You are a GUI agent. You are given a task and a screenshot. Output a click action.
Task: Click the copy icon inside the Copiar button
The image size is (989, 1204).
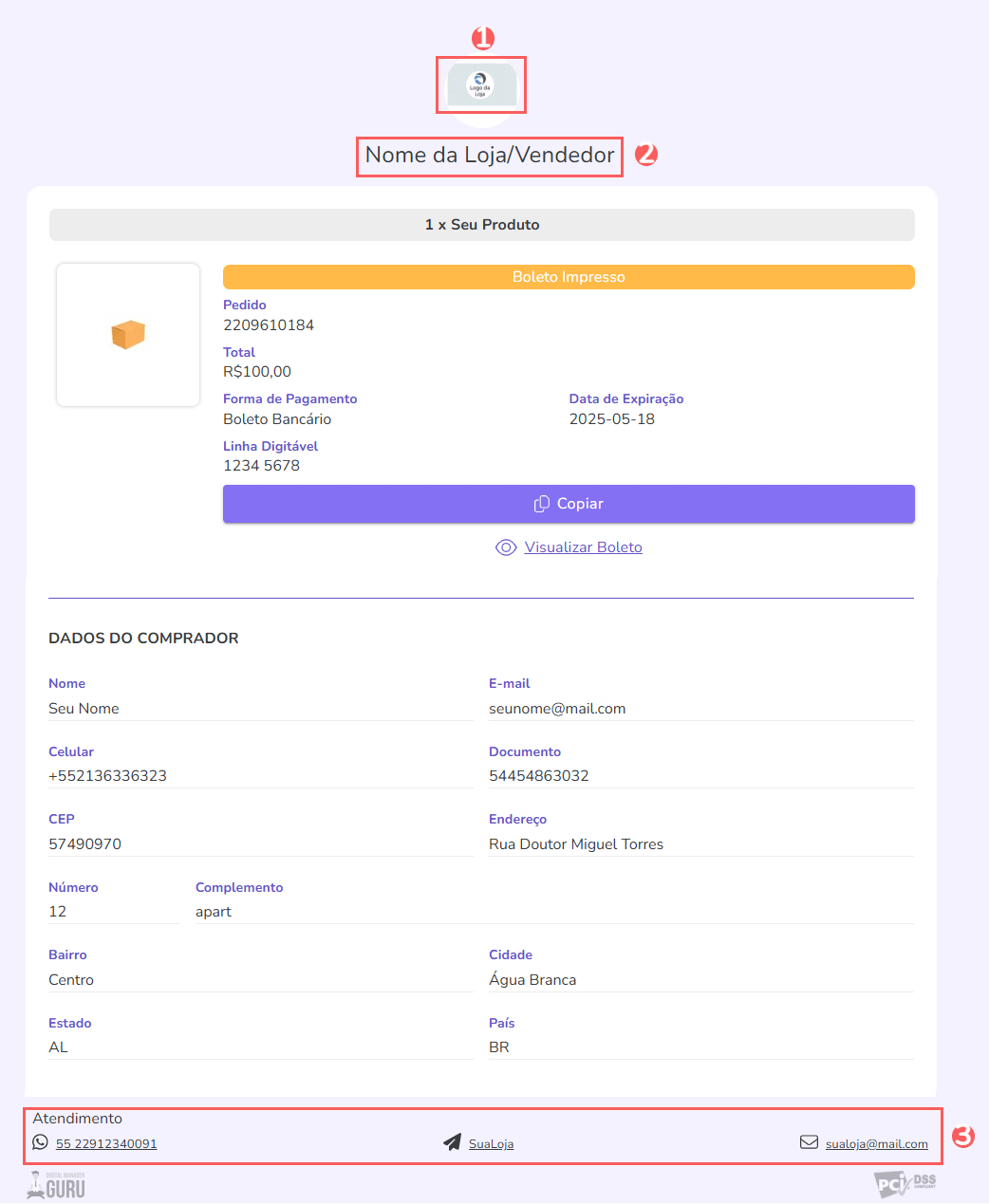(x=542, y=503)
